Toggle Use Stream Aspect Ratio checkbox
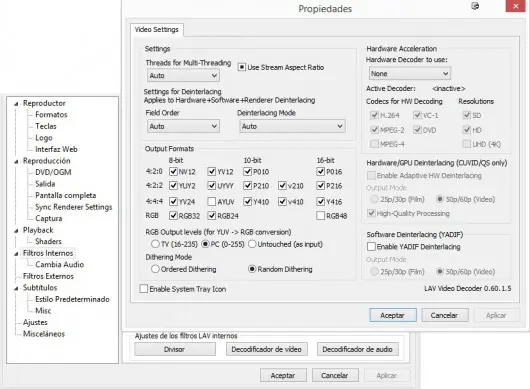530x389 pixels. pos(241,67)
